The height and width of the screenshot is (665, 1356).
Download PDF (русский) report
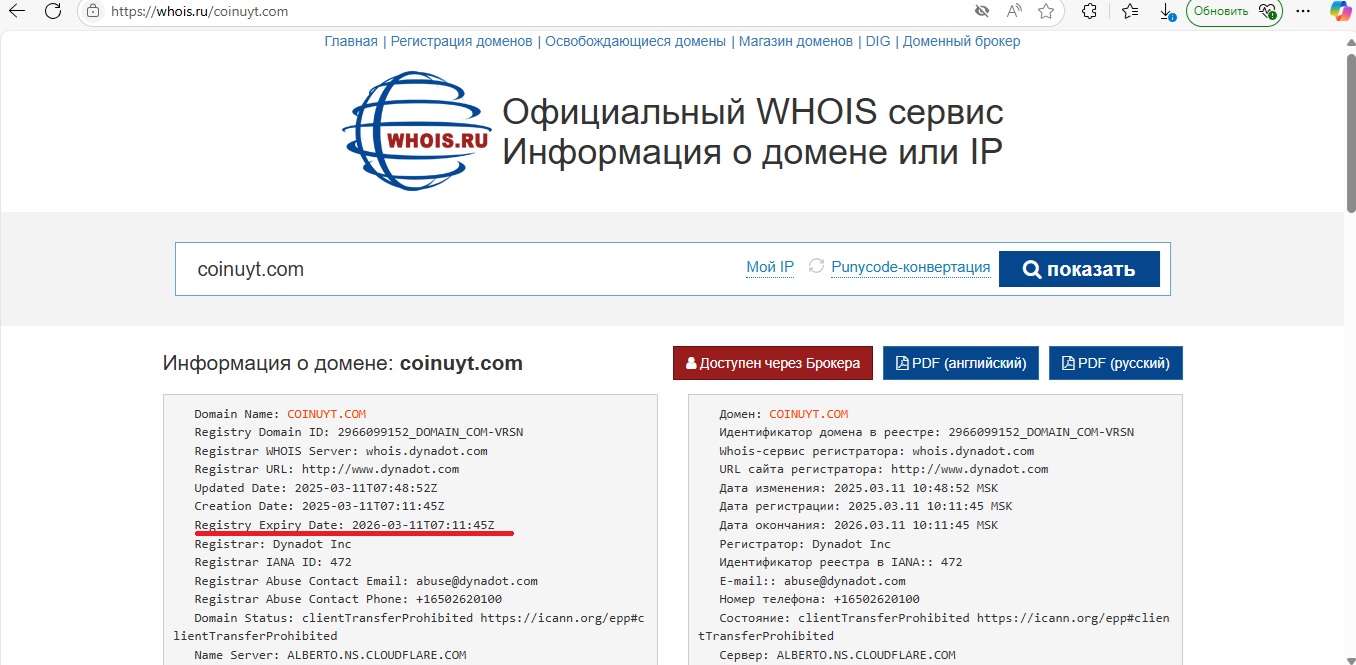point(1116,363)
